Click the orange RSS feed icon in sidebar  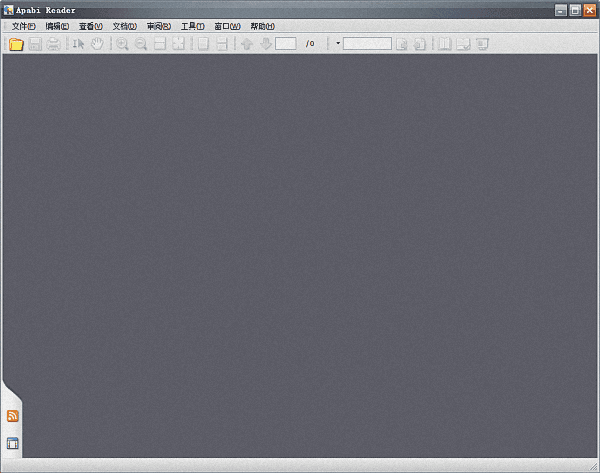pyautogui.click(x=13, y=416)
